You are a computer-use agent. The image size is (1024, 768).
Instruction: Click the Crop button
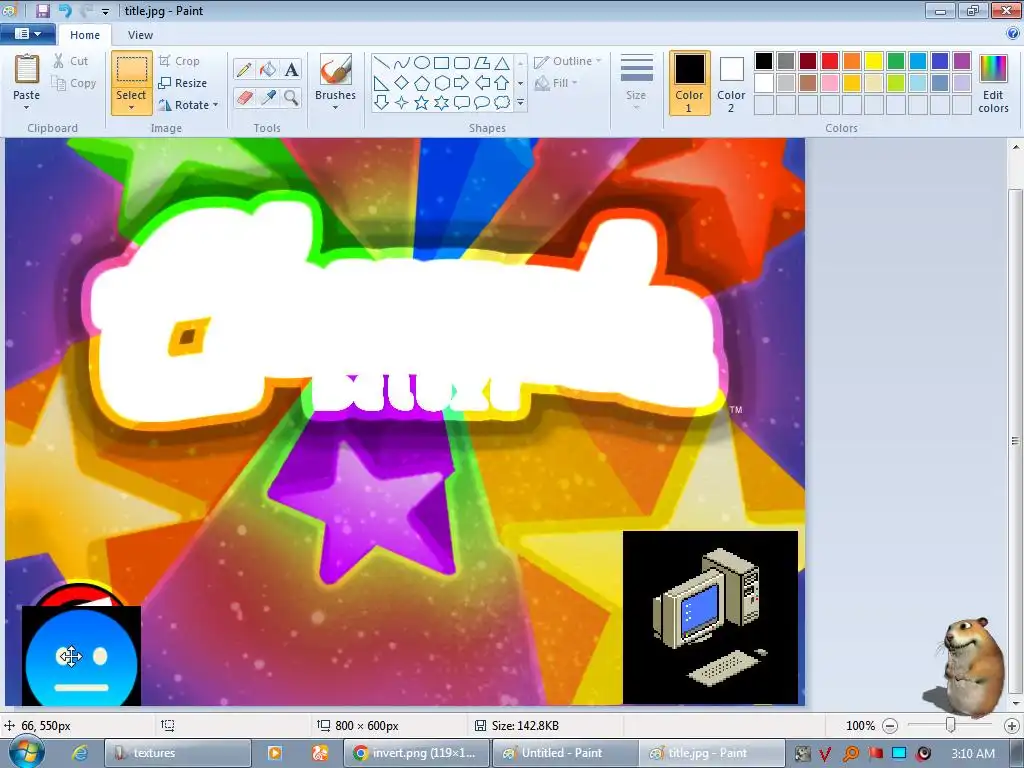pyautogui.click(x=180, y=61)
